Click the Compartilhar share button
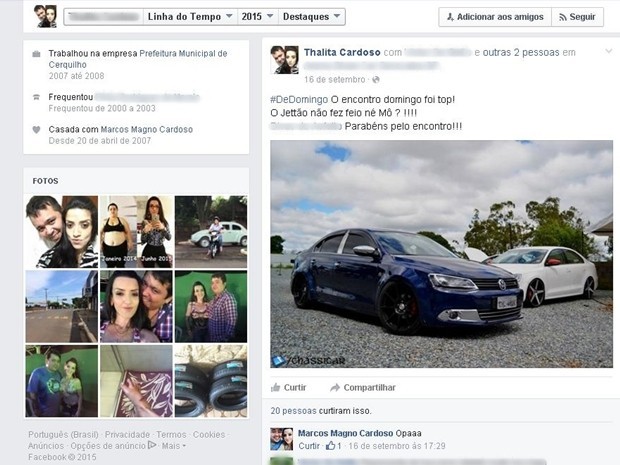Image resolution: width=620 pixels, height=465 pixels. pos(363,388)
